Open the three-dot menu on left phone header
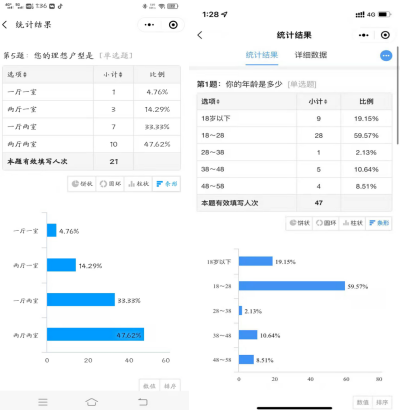 [x=149, y=25]
